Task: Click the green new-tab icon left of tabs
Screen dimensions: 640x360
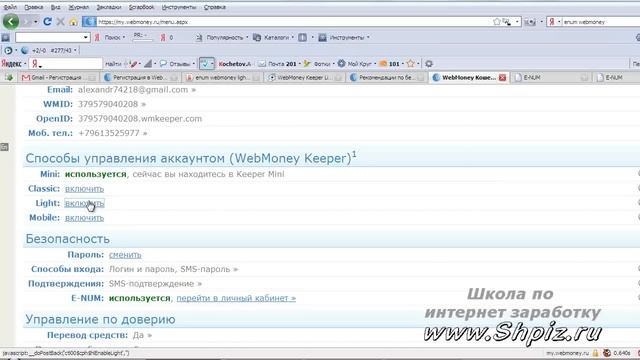Action: tap(9, 77)
